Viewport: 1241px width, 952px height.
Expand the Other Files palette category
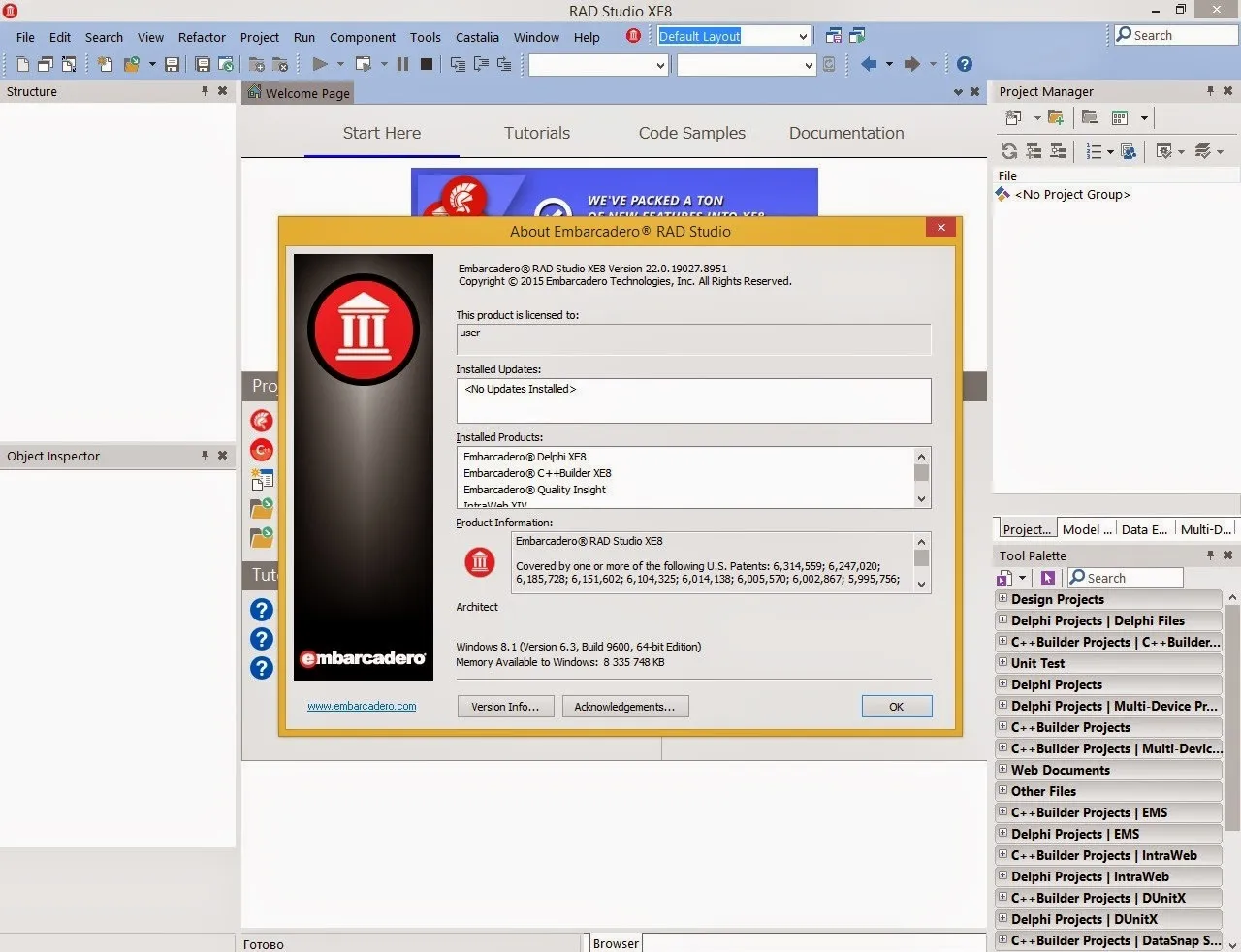pyautogui.click(x=1003, y=791)
